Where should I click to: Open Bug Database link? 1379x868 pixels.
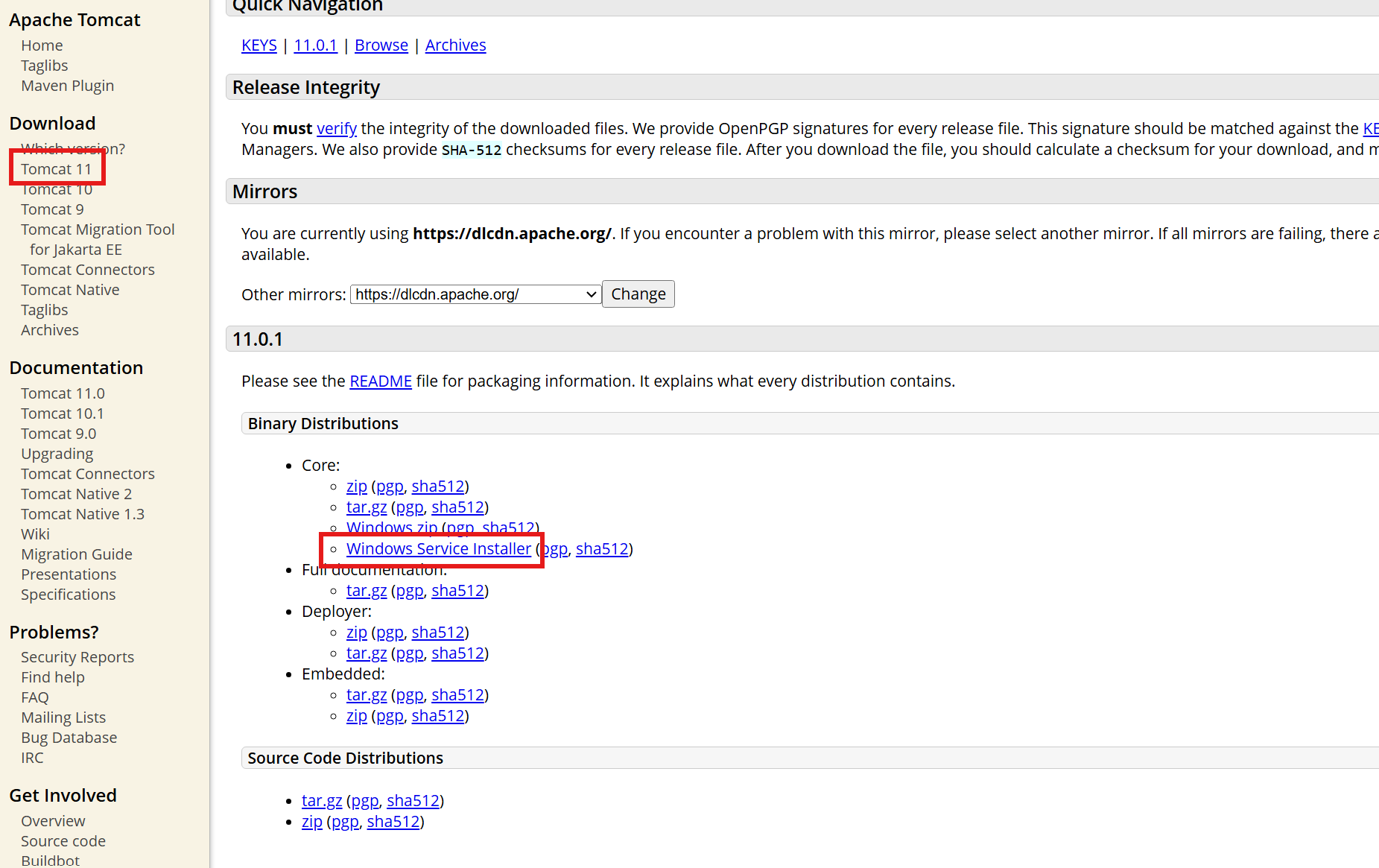[69, 738]
